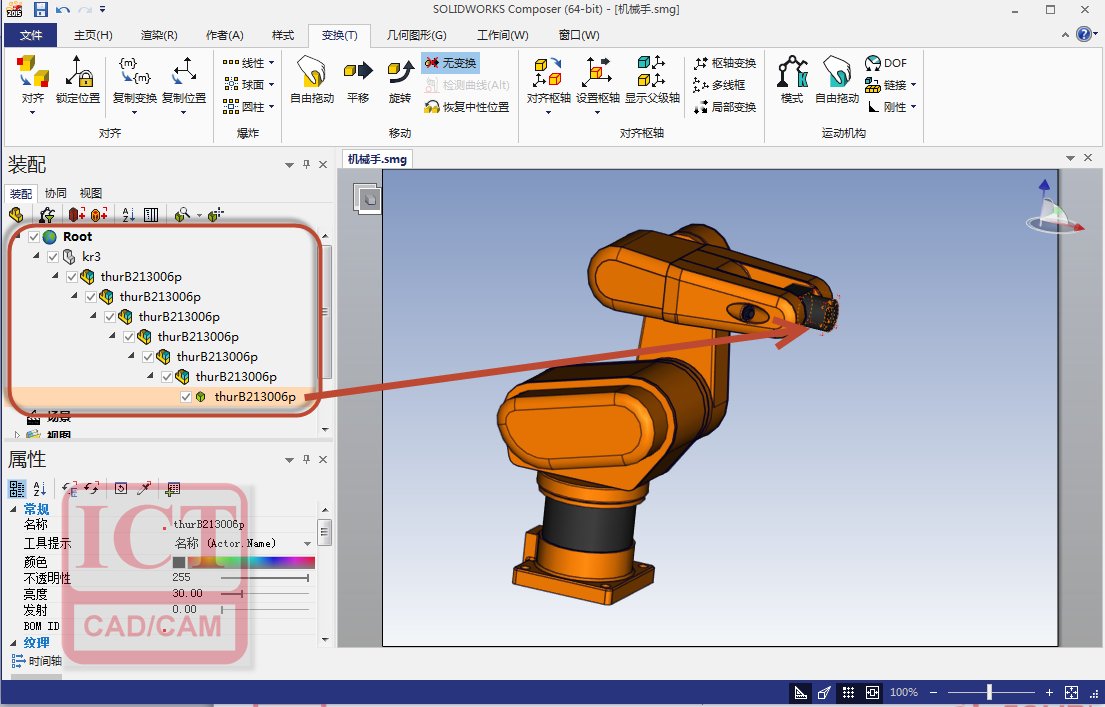Toggle checkbox of highlighted thurB213006p item
Viewport: 1105px width, 707px height.
click(x=186, y=397)
